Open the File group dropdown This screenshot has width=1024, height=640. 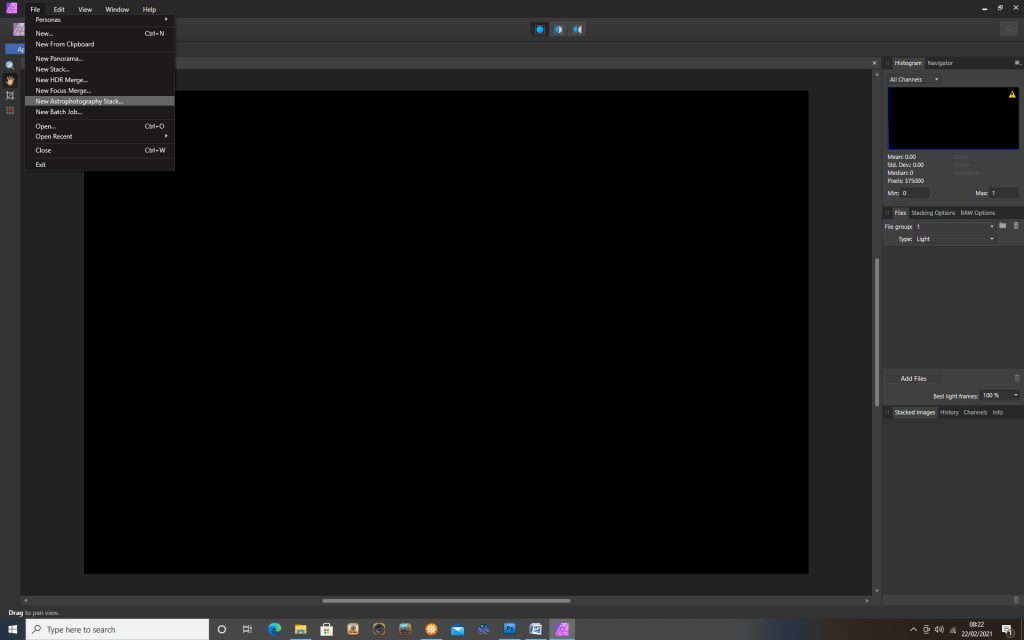click(955, 227)
